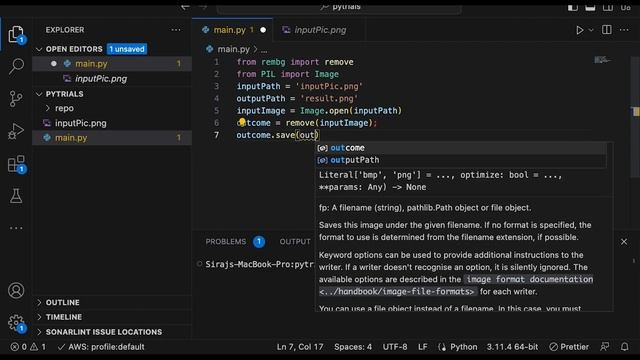The image size is (640, 360).
Task: Click the breadcrumb ellipsis after main.py
Action: click(264, 50)
